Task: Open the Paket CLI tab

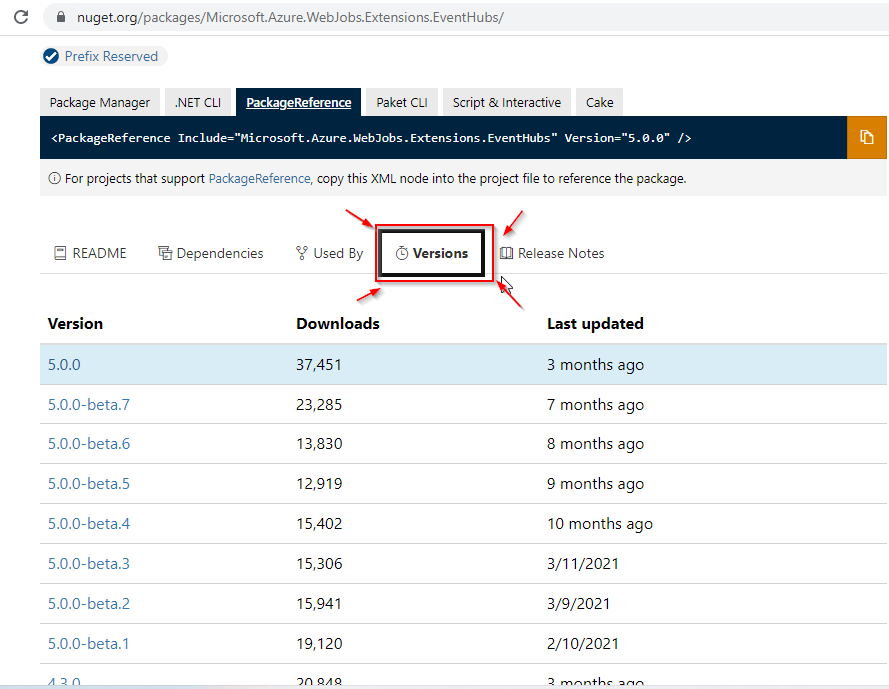Action: pyautogui.click(x=401, y=102)
